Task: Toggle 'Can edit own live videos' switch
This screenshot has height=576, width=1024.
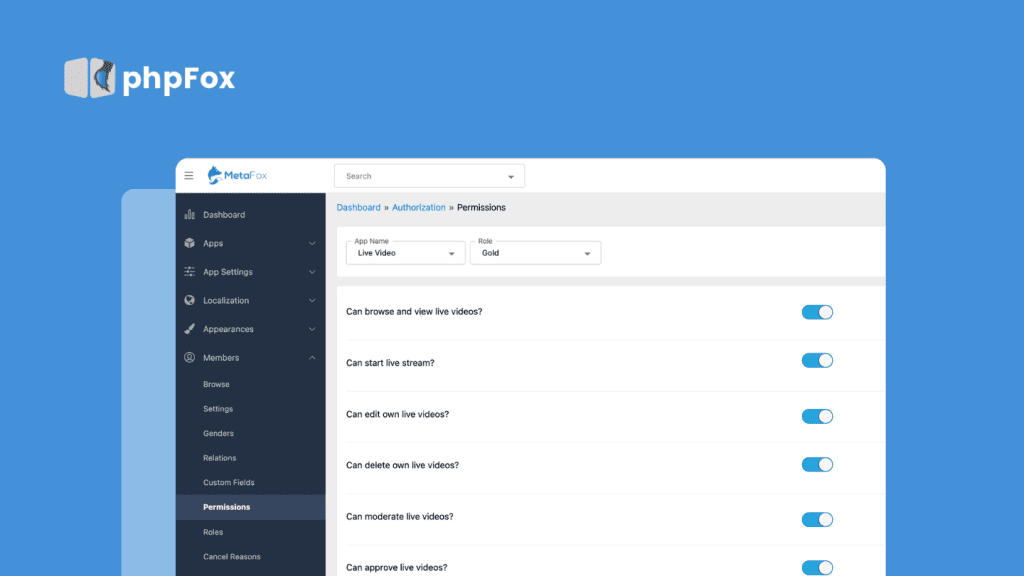Action: 817,416
